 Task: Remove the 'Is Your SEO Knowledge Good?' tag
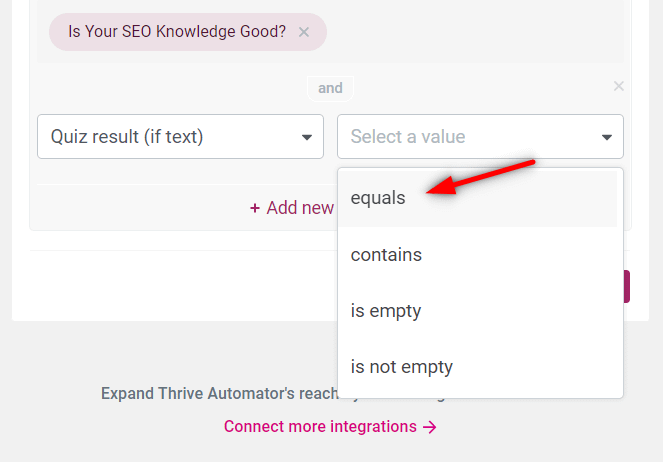tap(304, 32)
